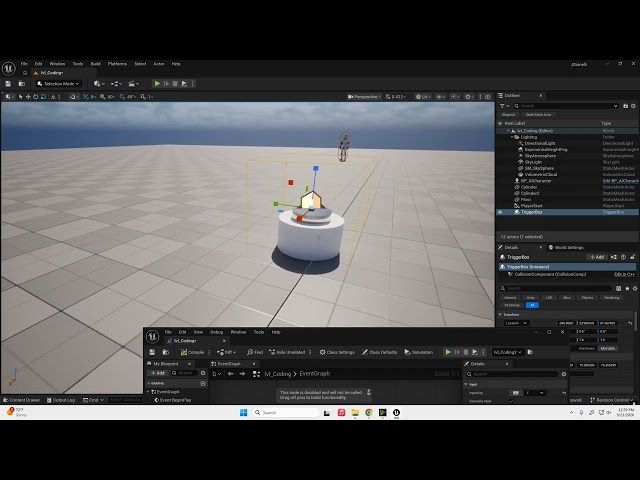Toggle visibility eye of TriggerBox row
Screen dimensions: 640x480
(500, 212)
